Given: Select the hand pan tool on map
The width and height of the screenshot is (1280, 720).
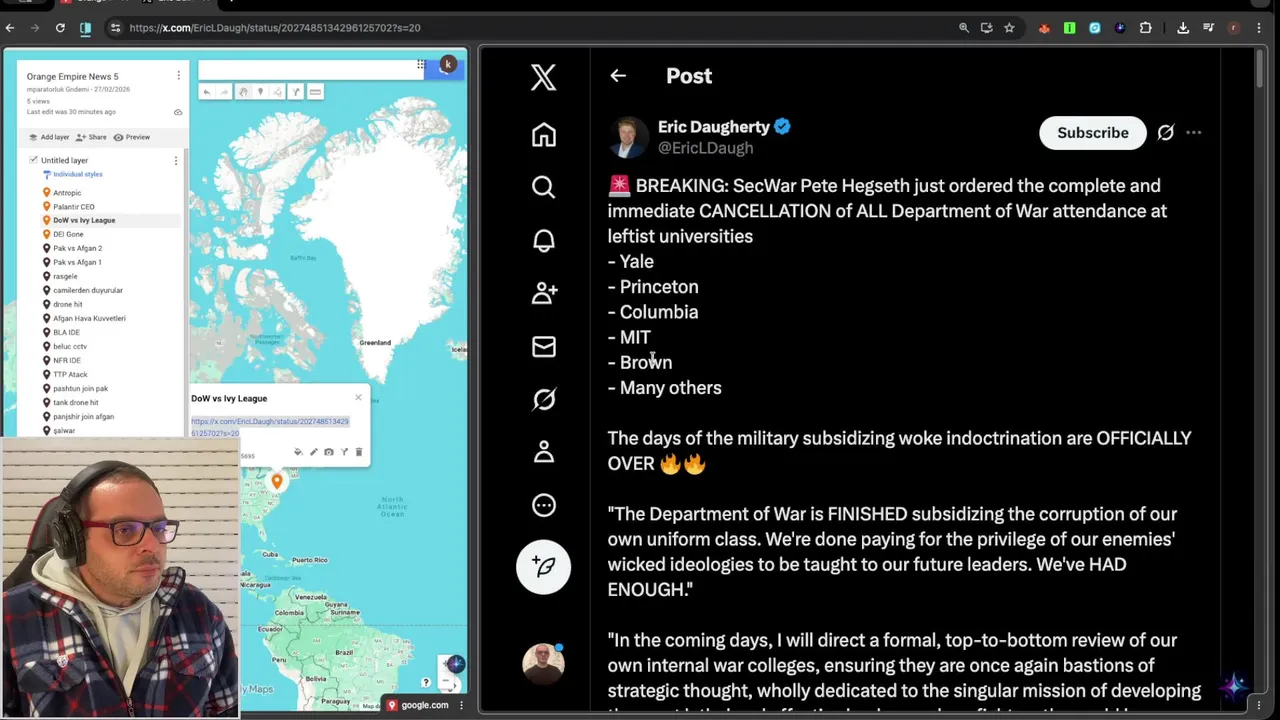Looking at the screenshot, I should [243, 92].
